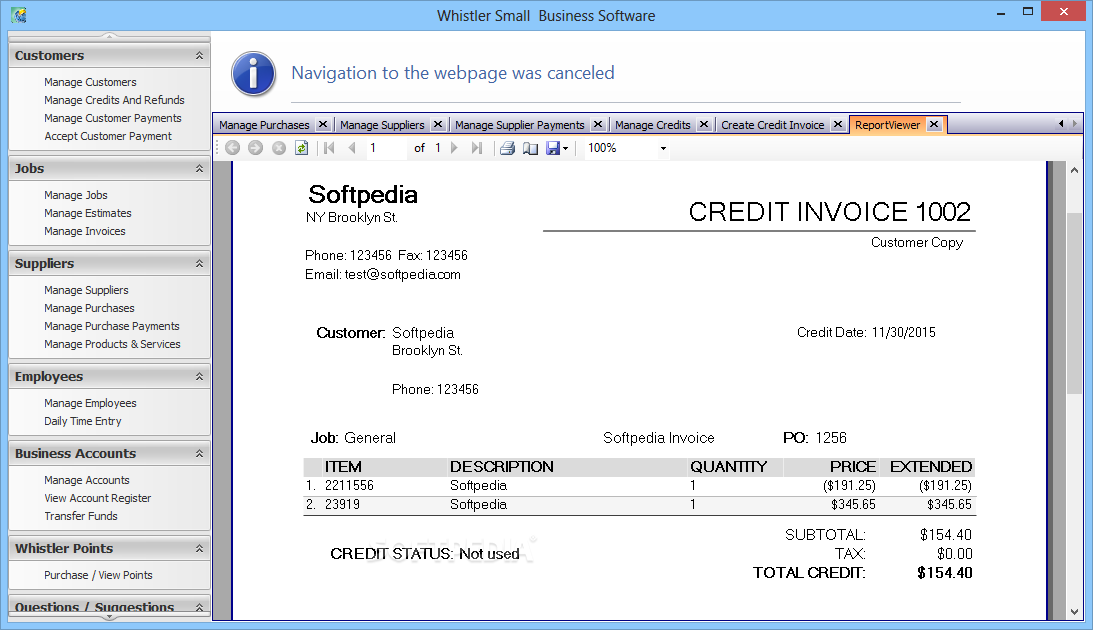Click the Forward navigation arrow in report toolbar
Screen dimensions: 1093x630
pos(256,148)
